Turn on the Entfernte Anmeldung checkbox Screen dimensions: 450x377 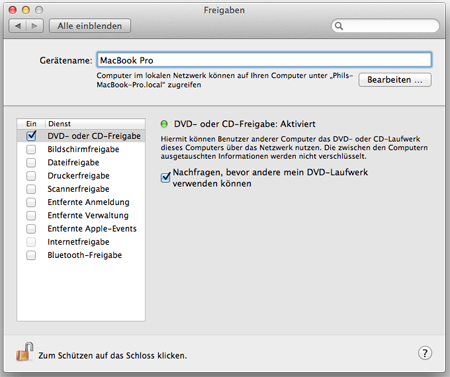pos(31,202)
